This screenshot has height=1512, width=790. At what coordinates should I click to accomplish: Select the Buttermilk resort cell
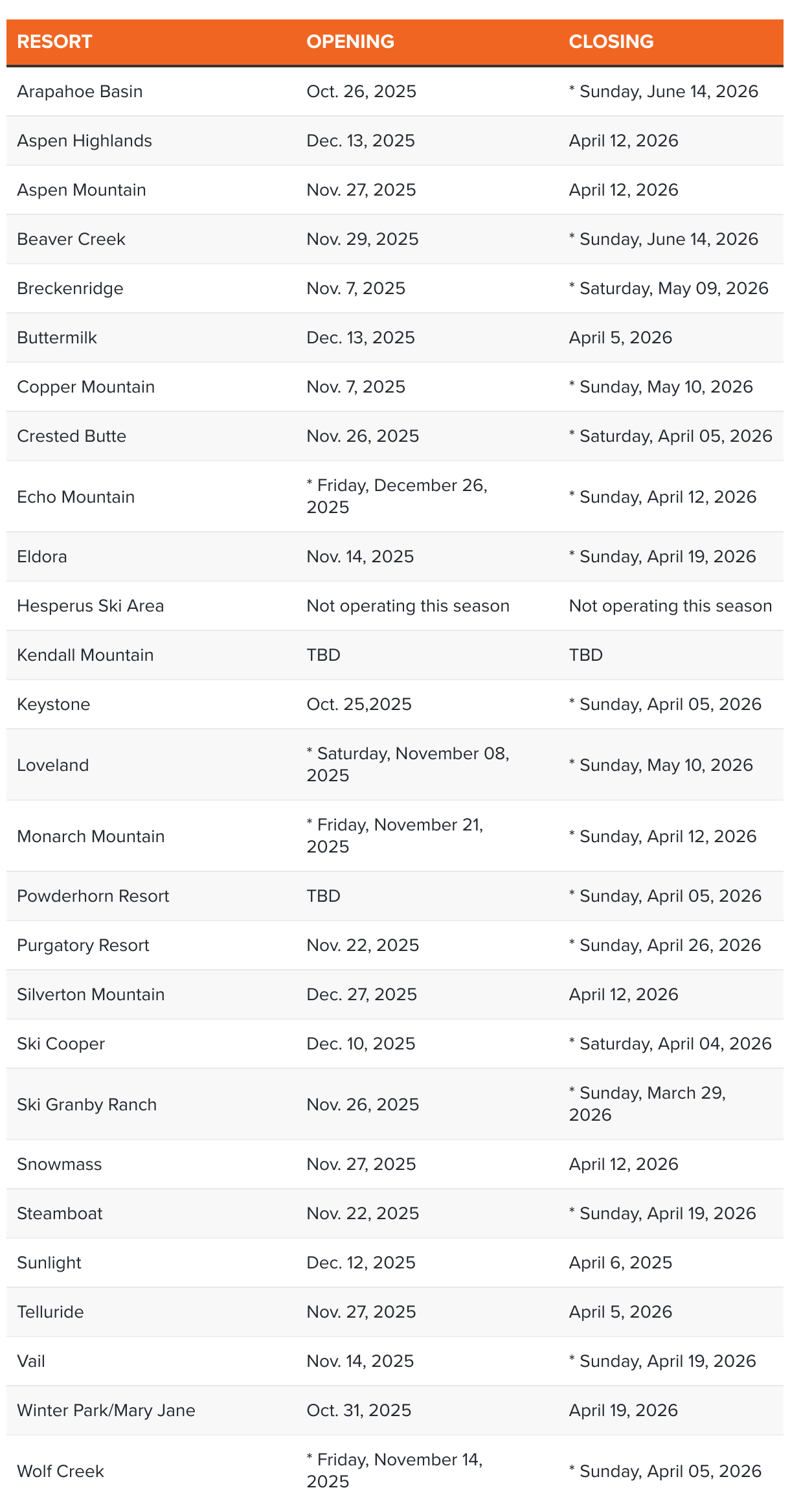(x=57, y=338)
